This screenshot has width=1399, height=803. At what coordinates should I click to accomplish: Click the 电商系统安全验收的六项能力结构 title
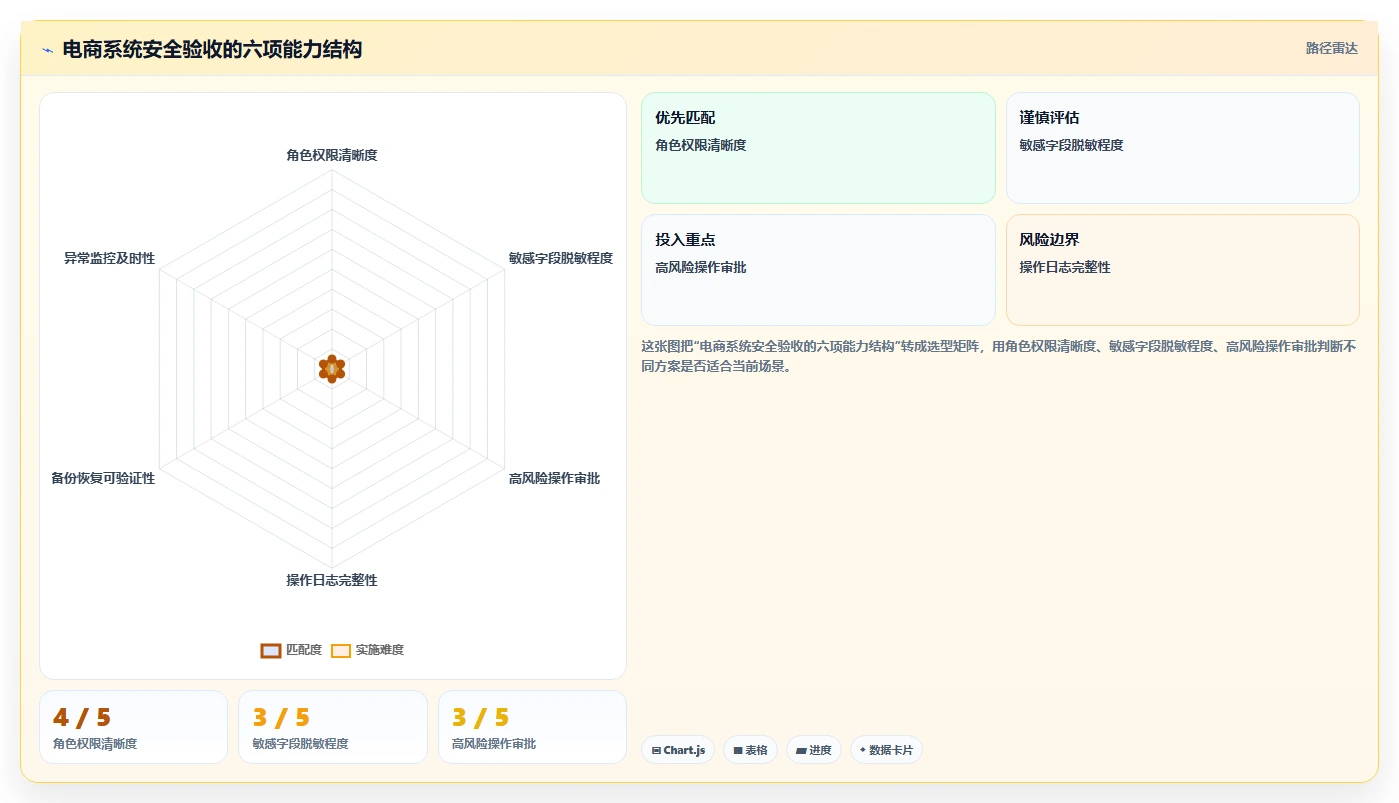212,49
